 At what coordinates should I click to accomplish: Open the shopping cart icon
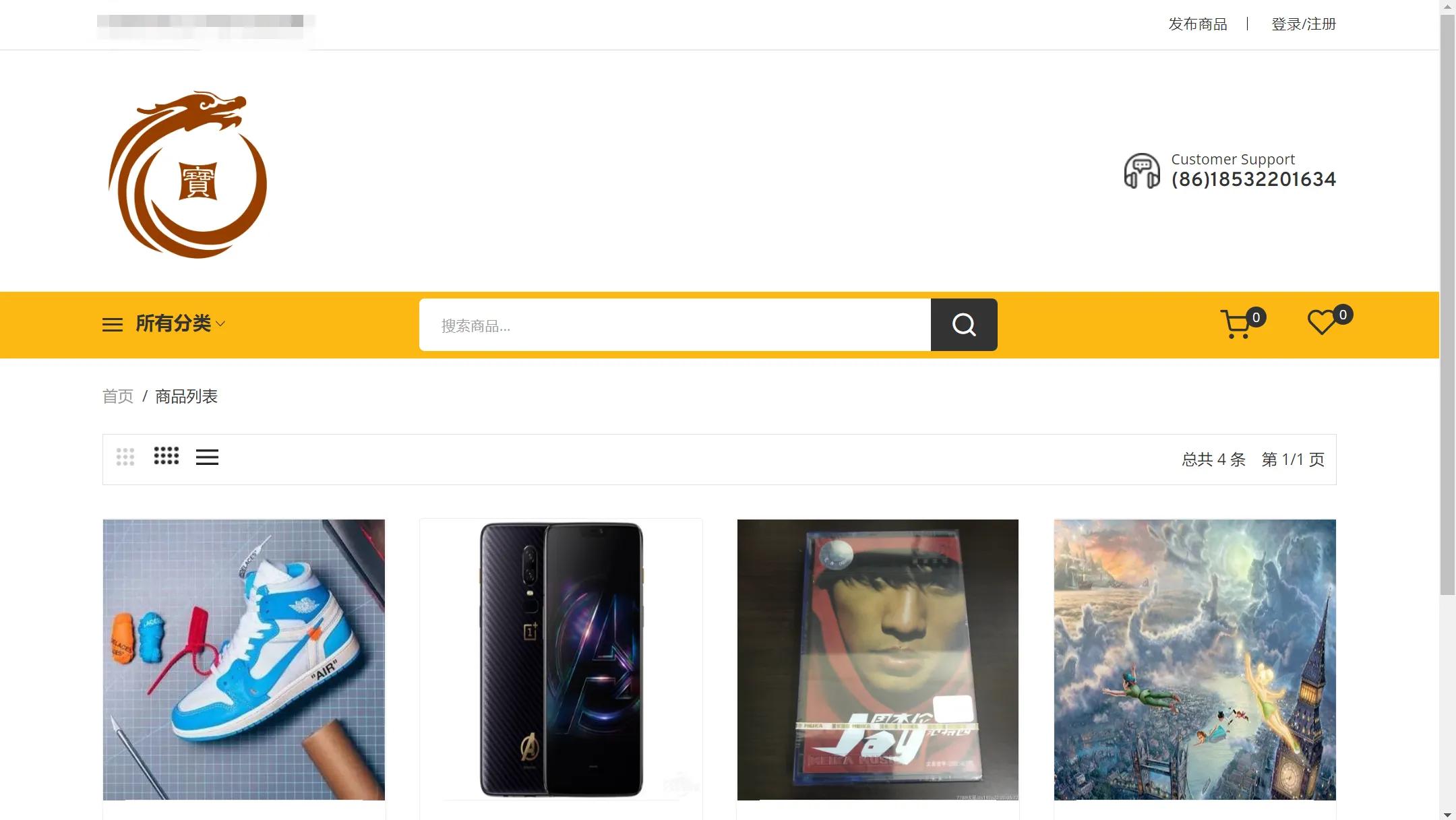[1236, 324]
